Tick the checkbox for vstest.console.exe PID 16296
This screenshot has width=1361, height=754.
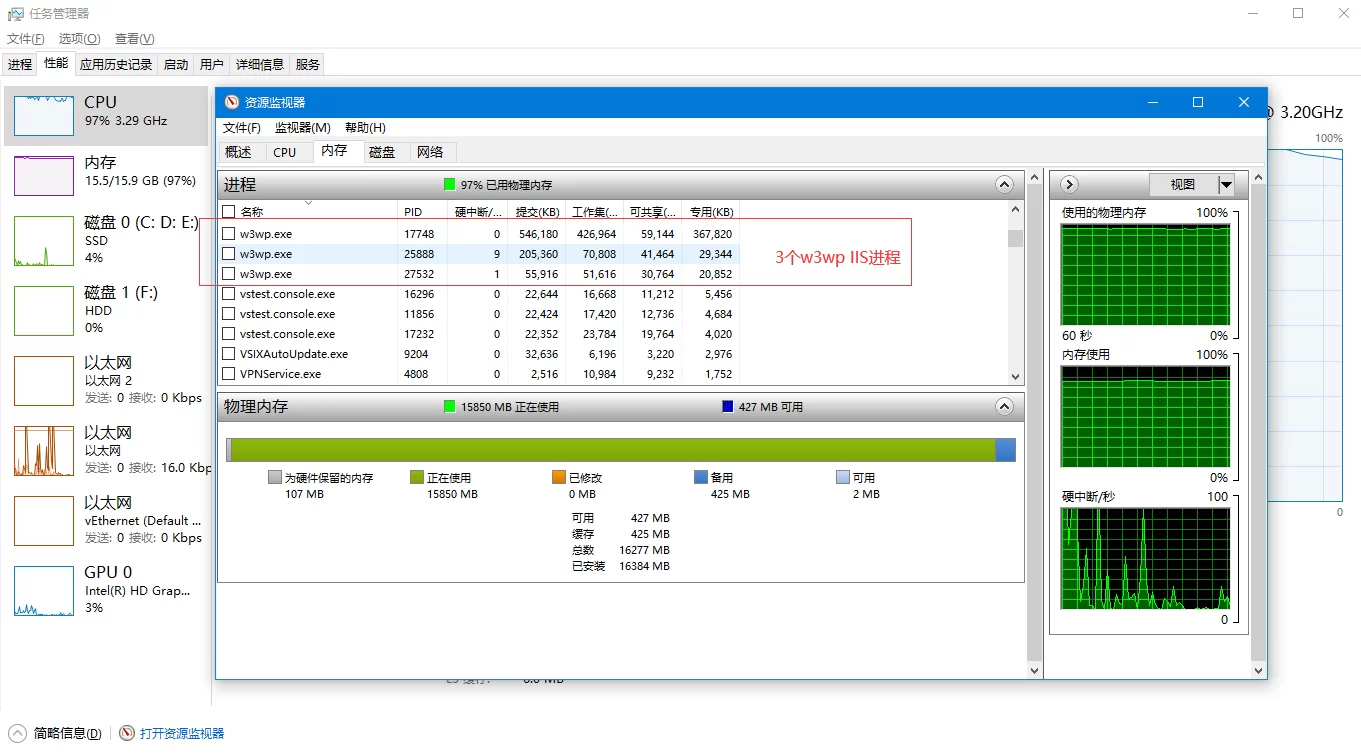(229, 294)
